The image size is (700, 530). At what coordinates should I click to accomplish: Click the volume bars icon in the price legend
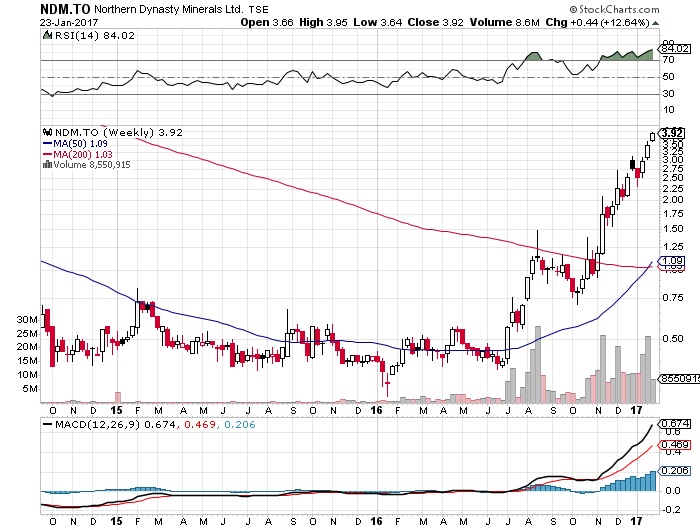47,164
